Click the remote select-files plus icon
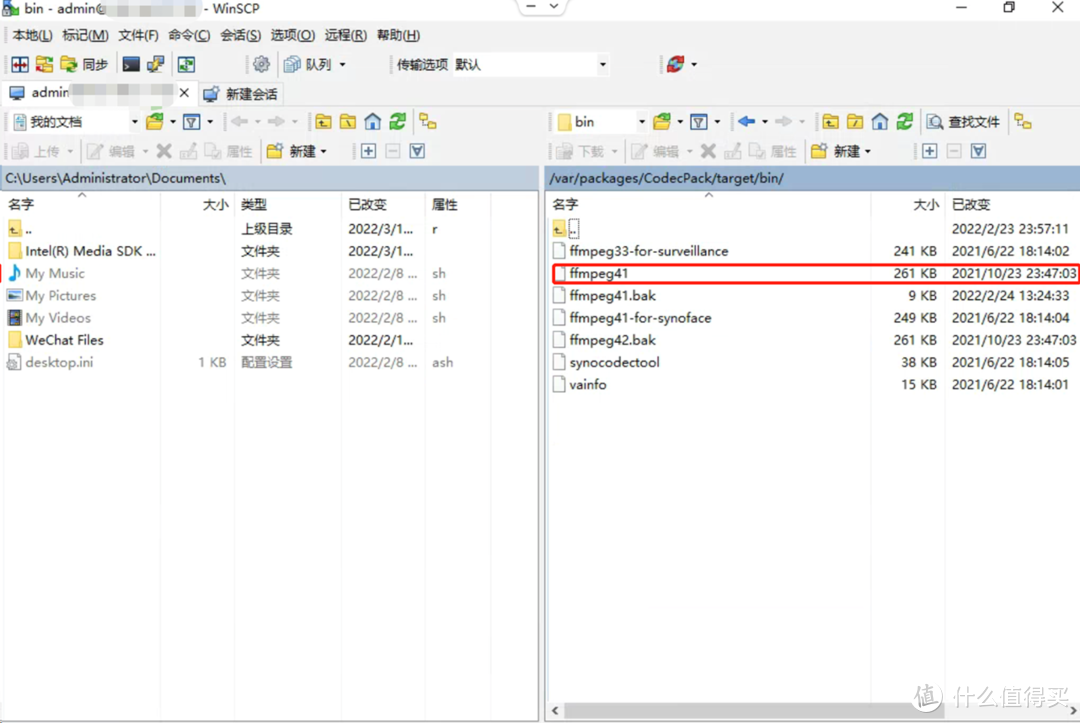This screenshot has height=723, width=1080. 930,151
